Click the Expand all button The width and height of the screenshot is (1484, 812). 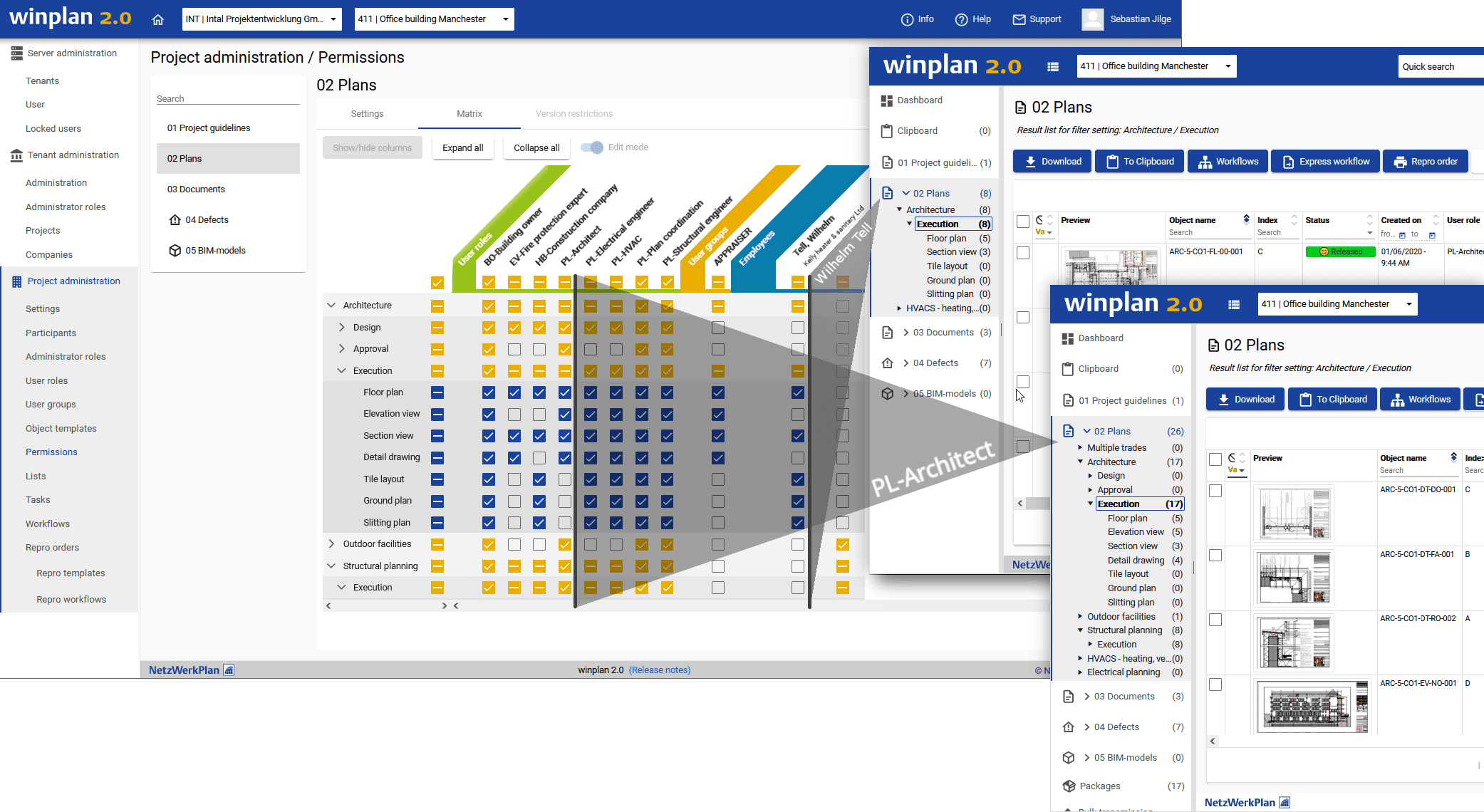[x=463, y=148]
